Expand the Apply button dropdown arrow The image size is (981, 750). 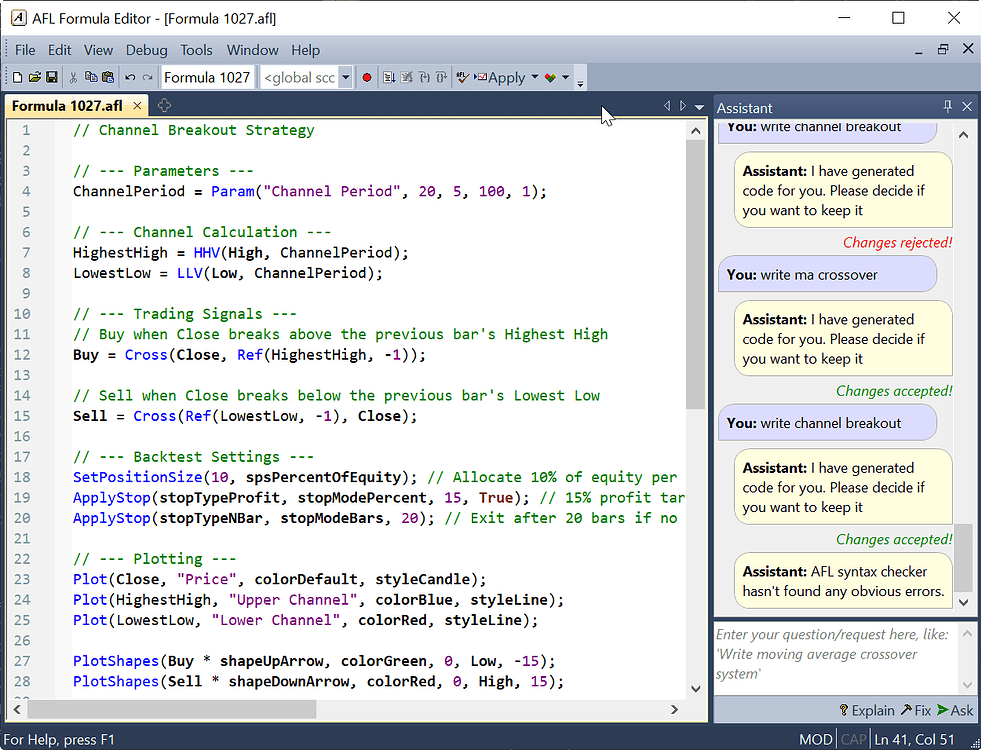534,77
